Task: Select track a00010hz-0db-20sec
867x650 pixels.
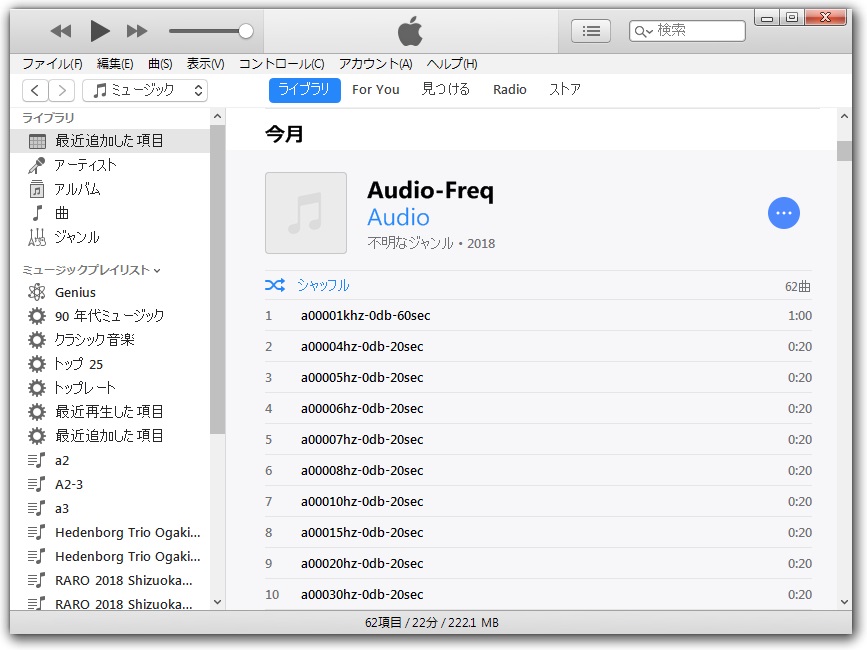Action: point(538,501)
